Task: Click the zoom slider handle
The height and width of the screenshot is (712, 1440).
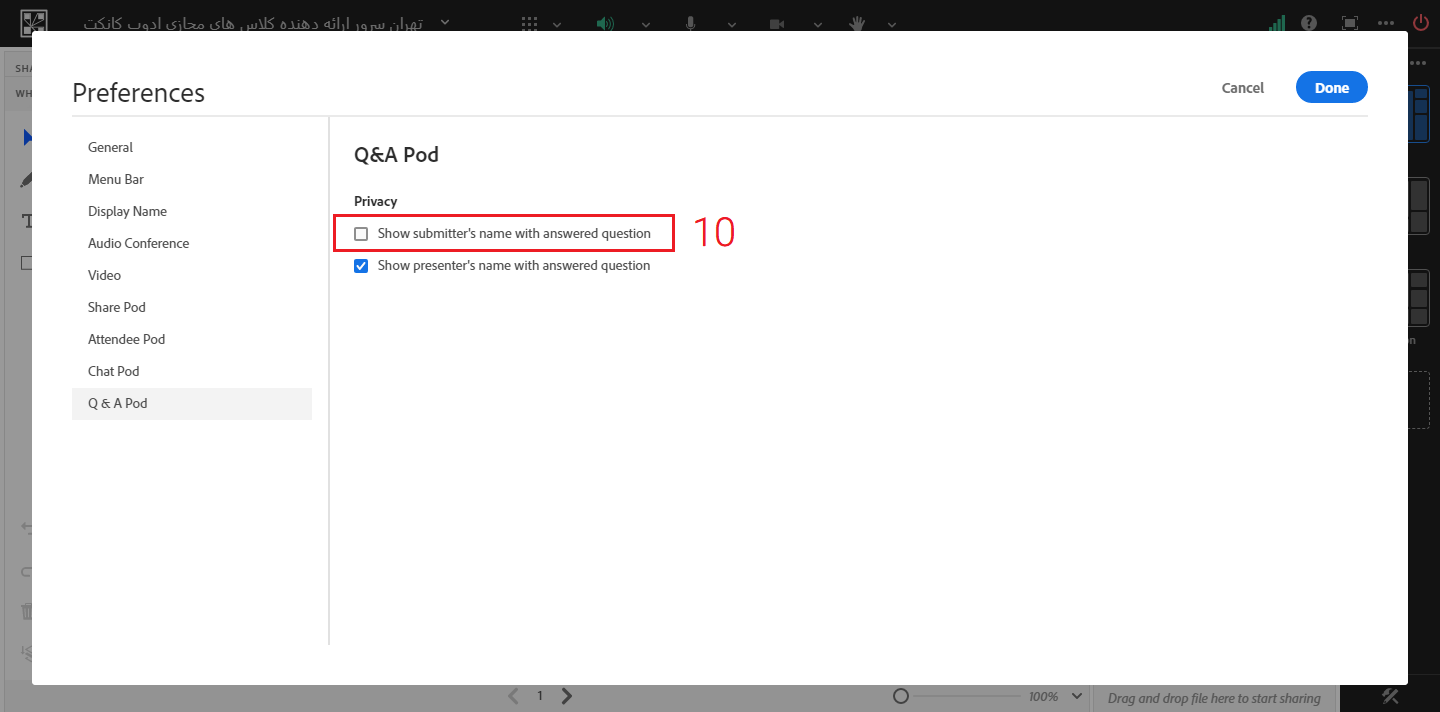Action: (901, 696)
